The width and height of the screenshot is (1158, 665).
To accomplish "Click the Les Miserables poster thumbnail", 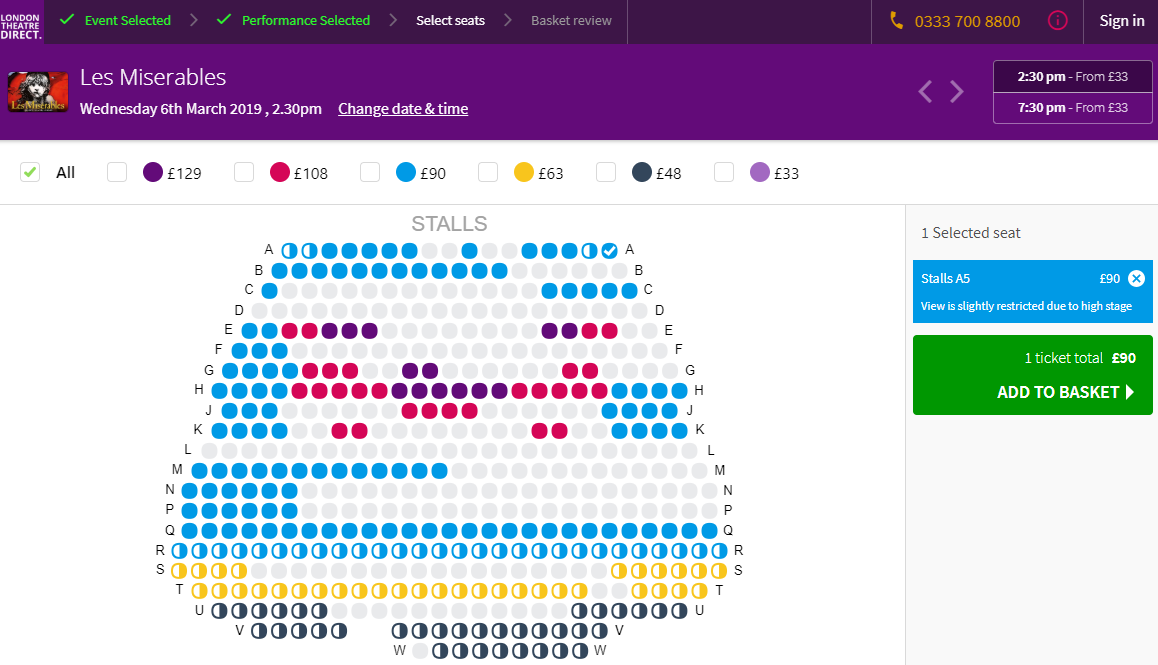I will tap(38, 92).
